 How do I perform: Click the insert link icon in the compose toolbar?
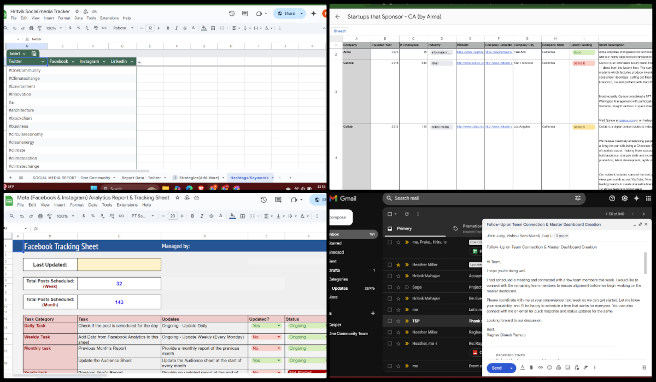[x=540, y=367]
